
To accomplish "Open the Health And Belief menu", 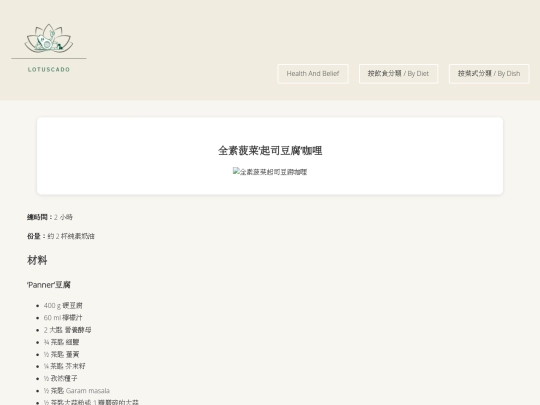I will 313,74.
